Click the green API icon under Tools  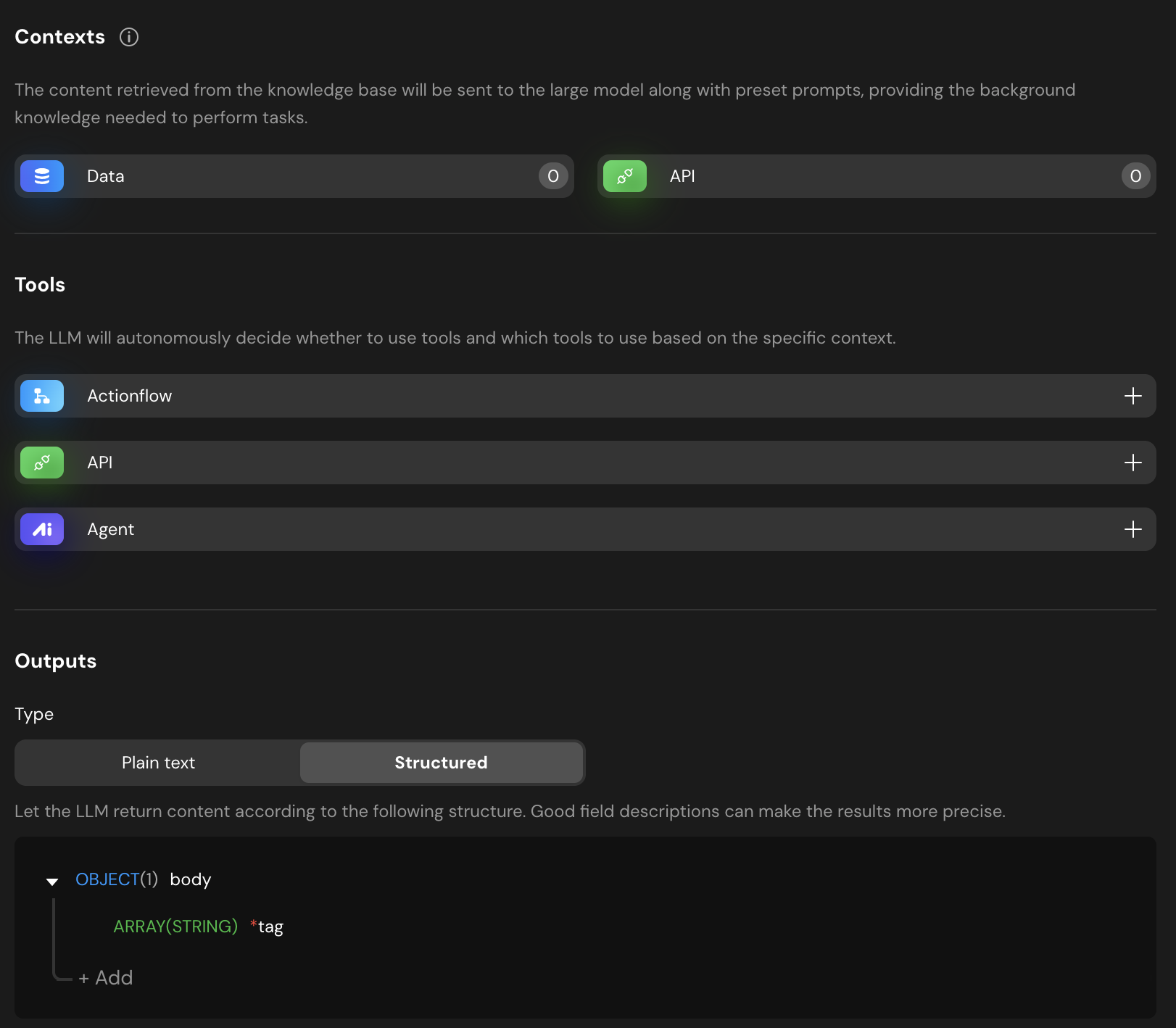pos(42,463)
